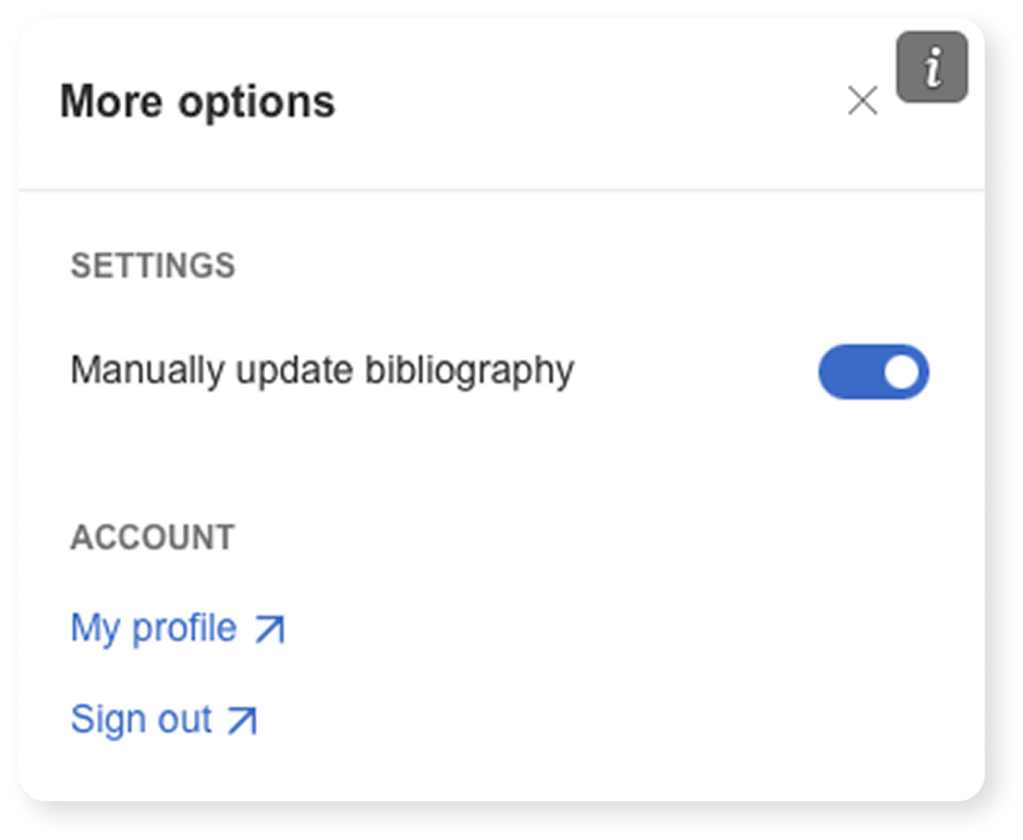Click the external-link arrow after My profile
Image resolution: width=1023 pixels, height=840 pixels.
click(x=269, y=629)
